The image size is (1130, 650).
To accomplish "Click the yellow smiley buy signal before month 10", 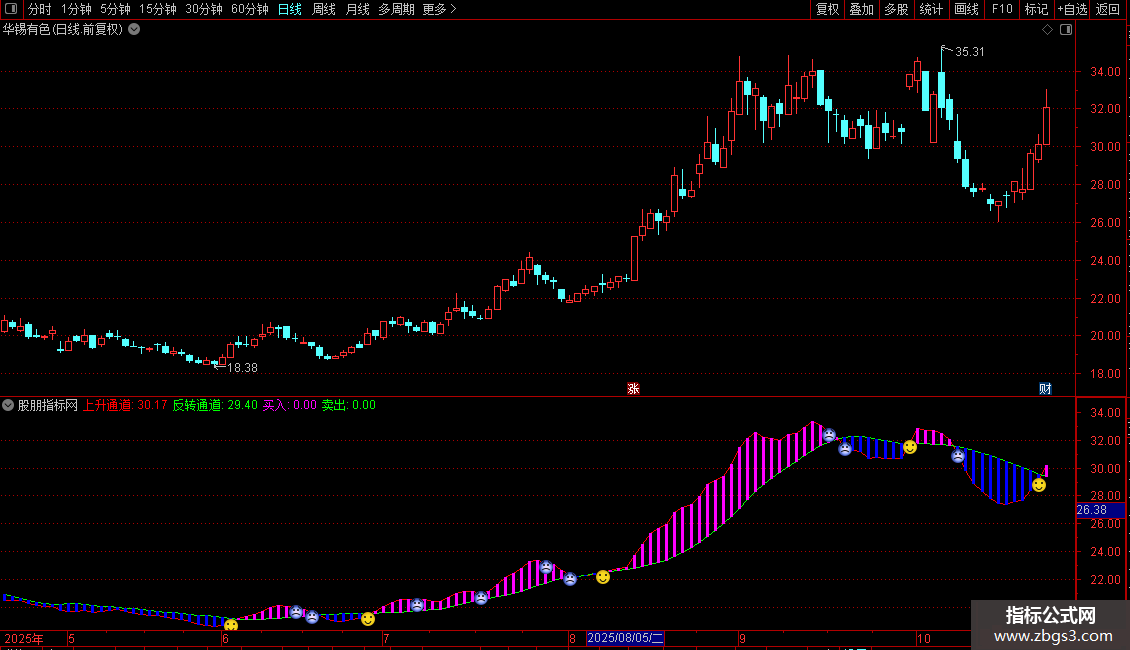I will click(910, 448).
